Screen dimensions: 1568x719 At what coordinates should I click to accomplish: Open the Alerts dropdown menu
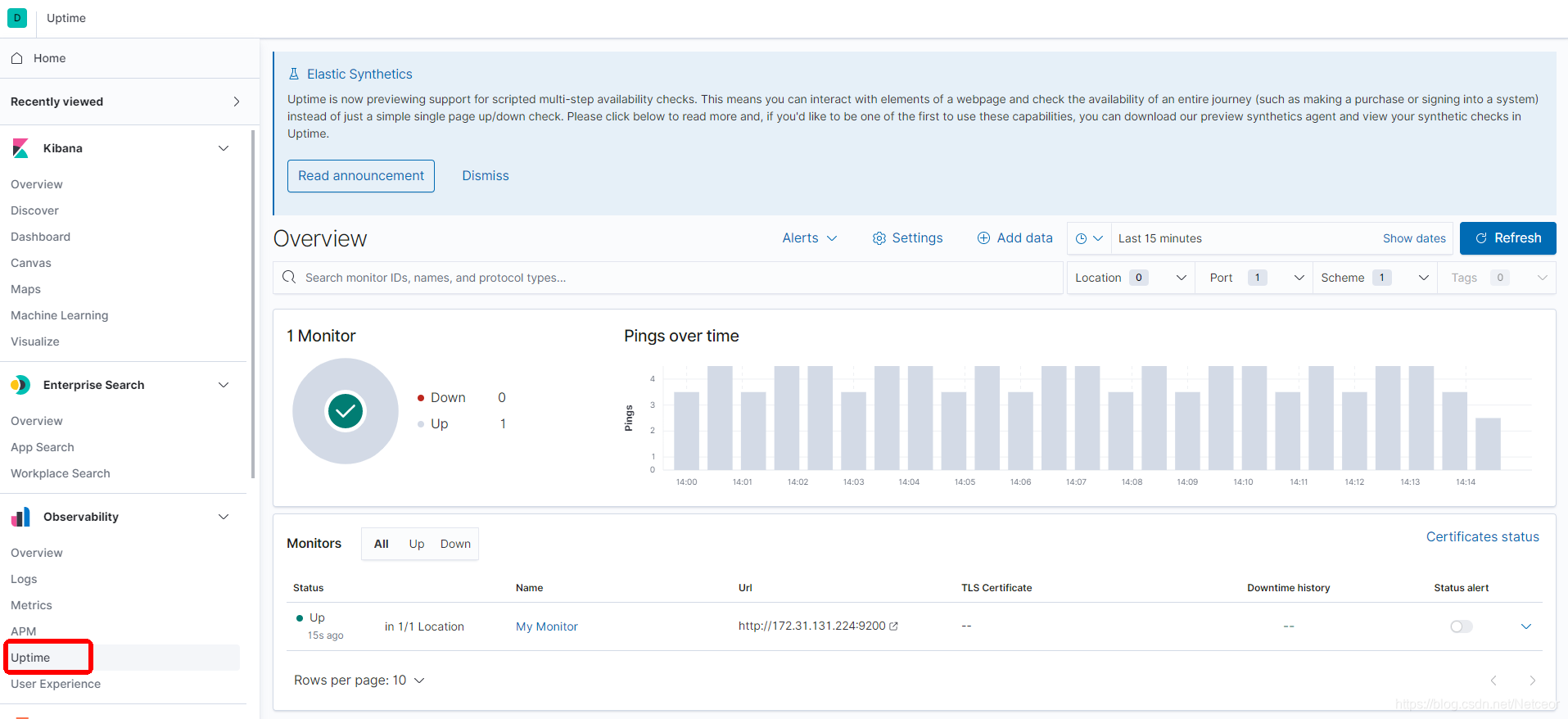809,238
